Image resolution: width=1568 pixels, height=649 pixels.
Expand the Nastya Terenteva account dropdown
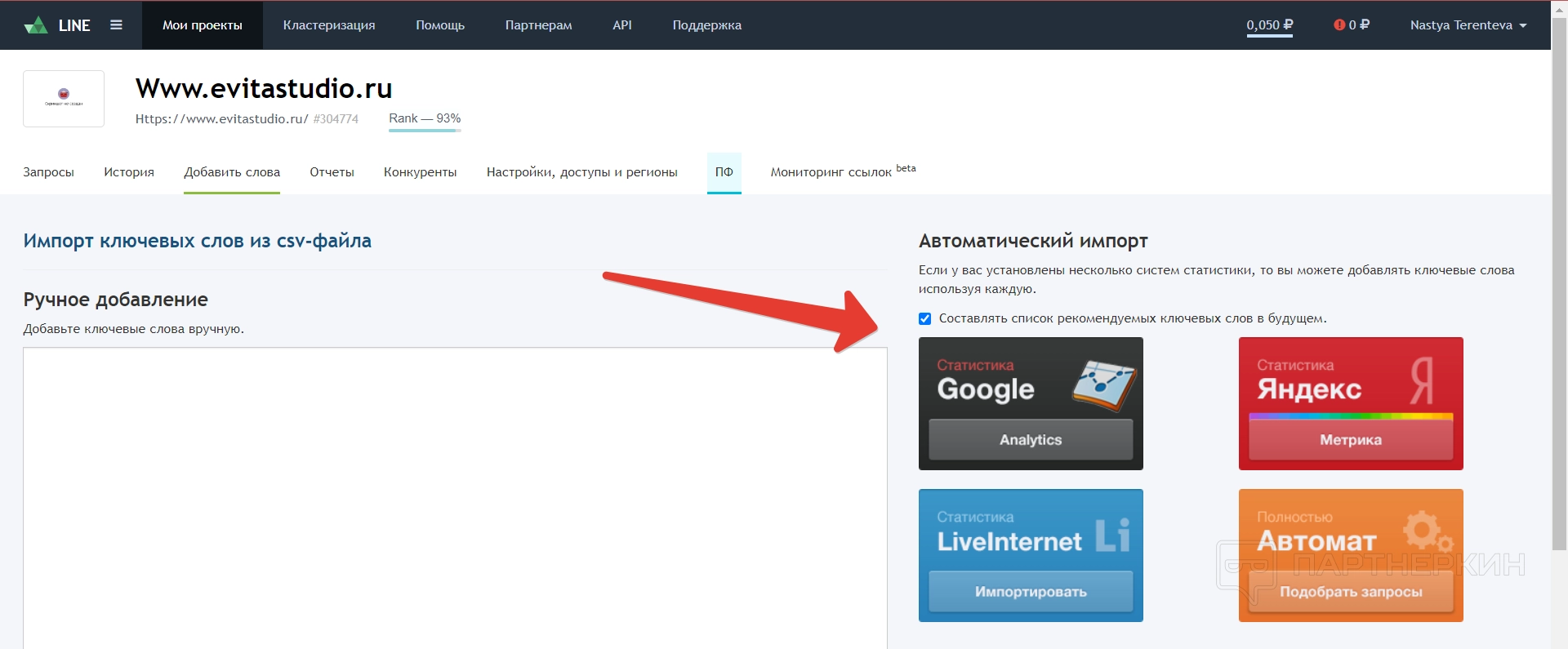1468,25
